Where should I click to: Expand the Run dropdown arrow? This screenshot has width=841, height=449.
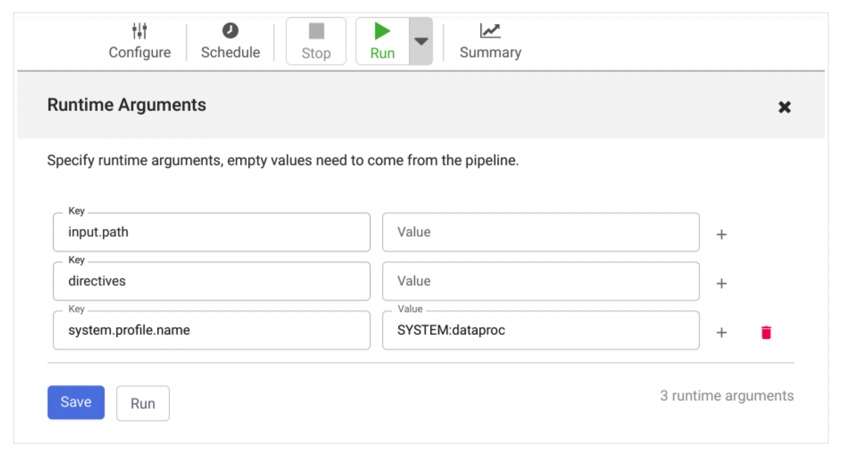(x=421, y=41)
